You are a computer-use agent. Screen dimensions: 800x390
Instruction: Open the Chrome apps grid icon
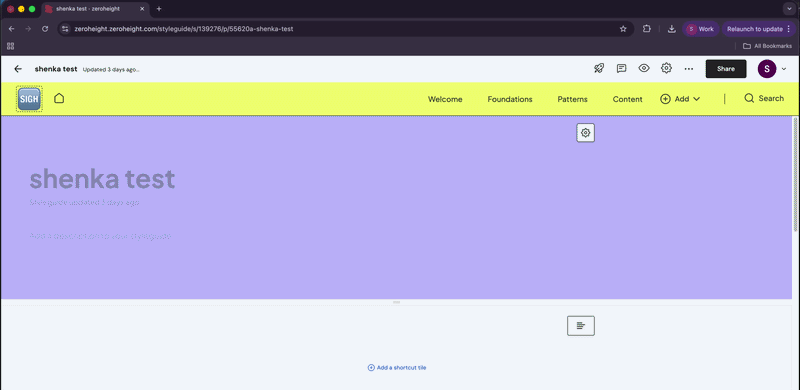click(10, 46)
